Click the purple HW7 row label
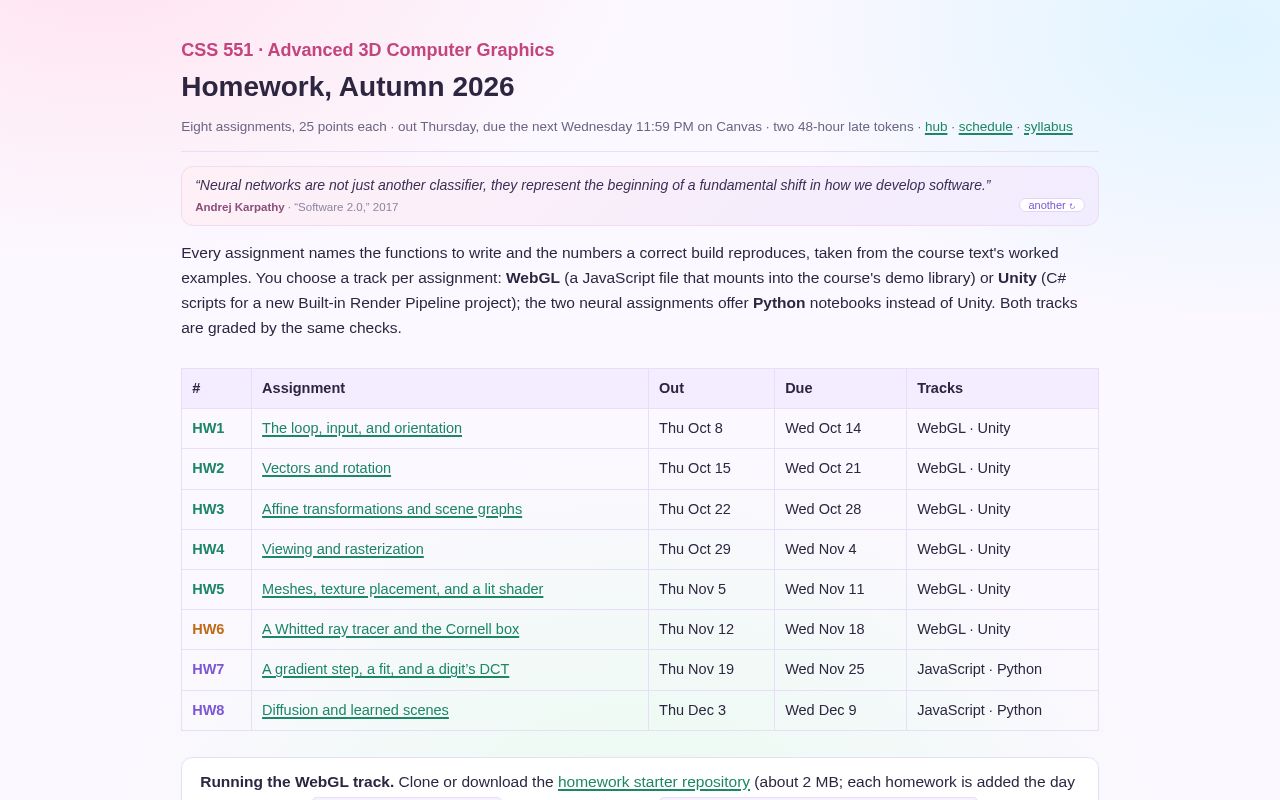Image resolution: width=1280 pixels, height=800 pixels. (x=208, y=669)
